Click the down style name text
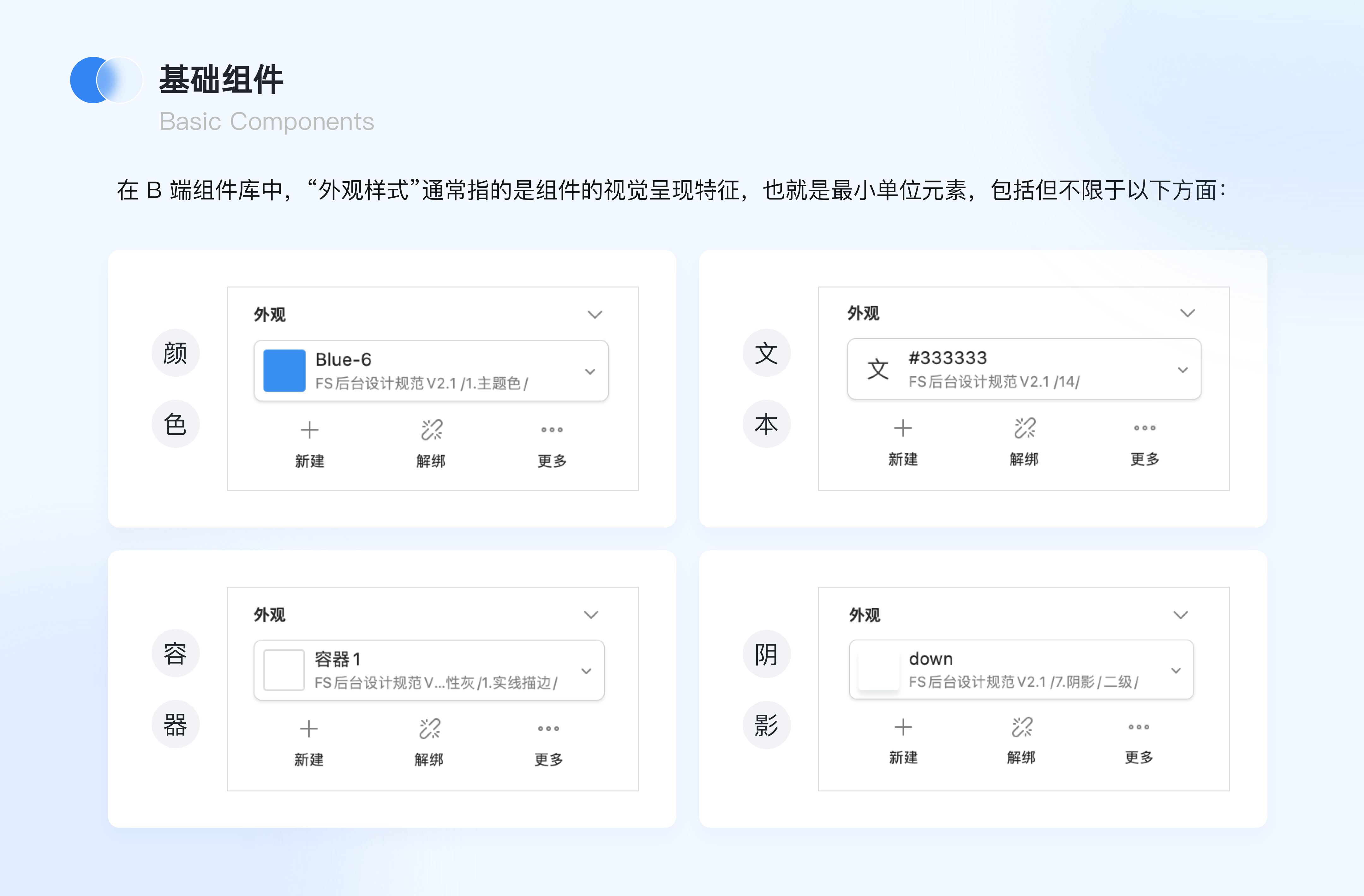The image size is (1364, 896). pyautogui.click(x=931, y=659)
